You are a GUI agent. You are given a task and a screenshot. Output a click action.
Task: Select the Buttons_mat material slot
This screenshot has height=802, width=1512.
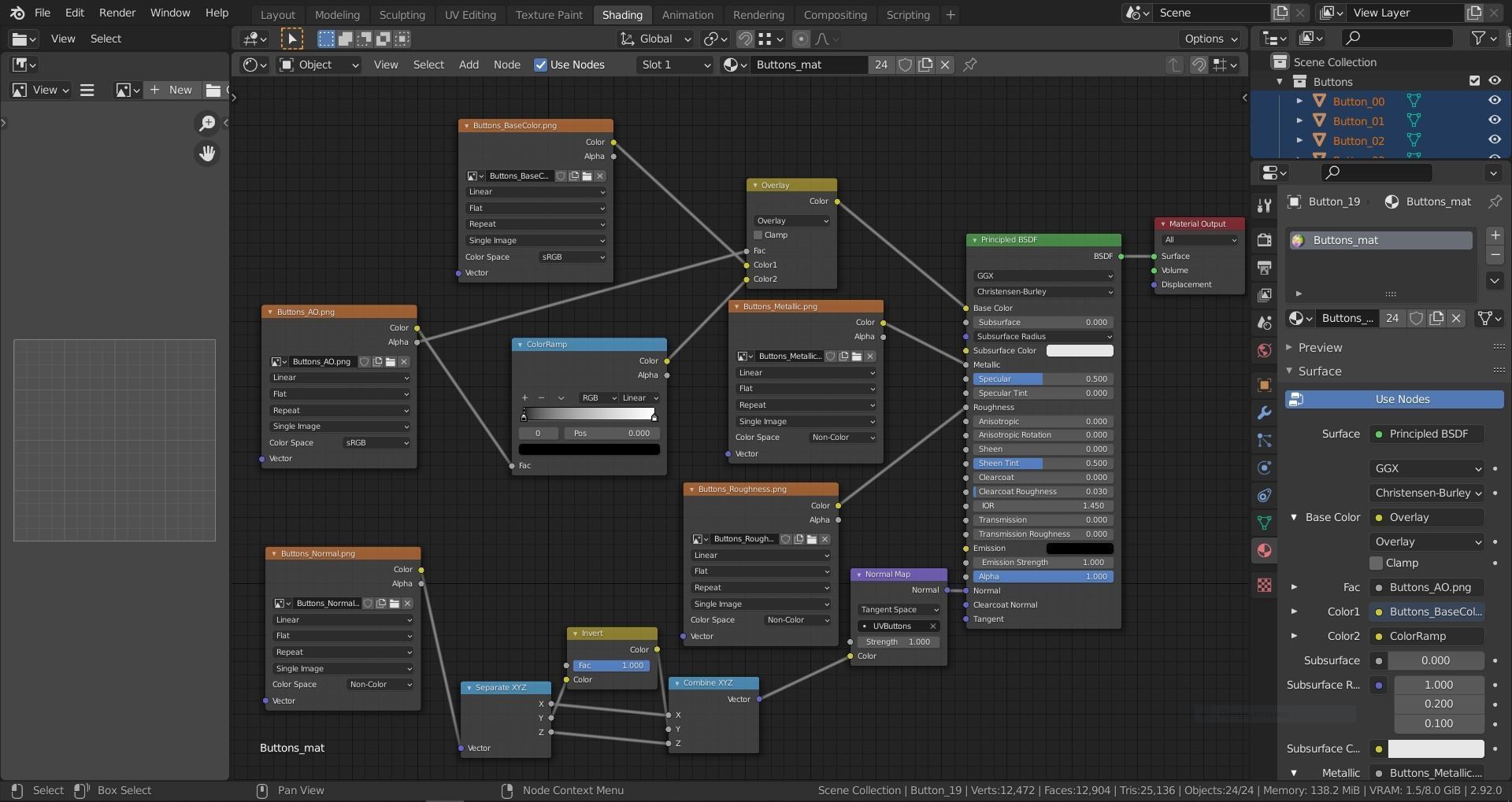[1380, 240]
